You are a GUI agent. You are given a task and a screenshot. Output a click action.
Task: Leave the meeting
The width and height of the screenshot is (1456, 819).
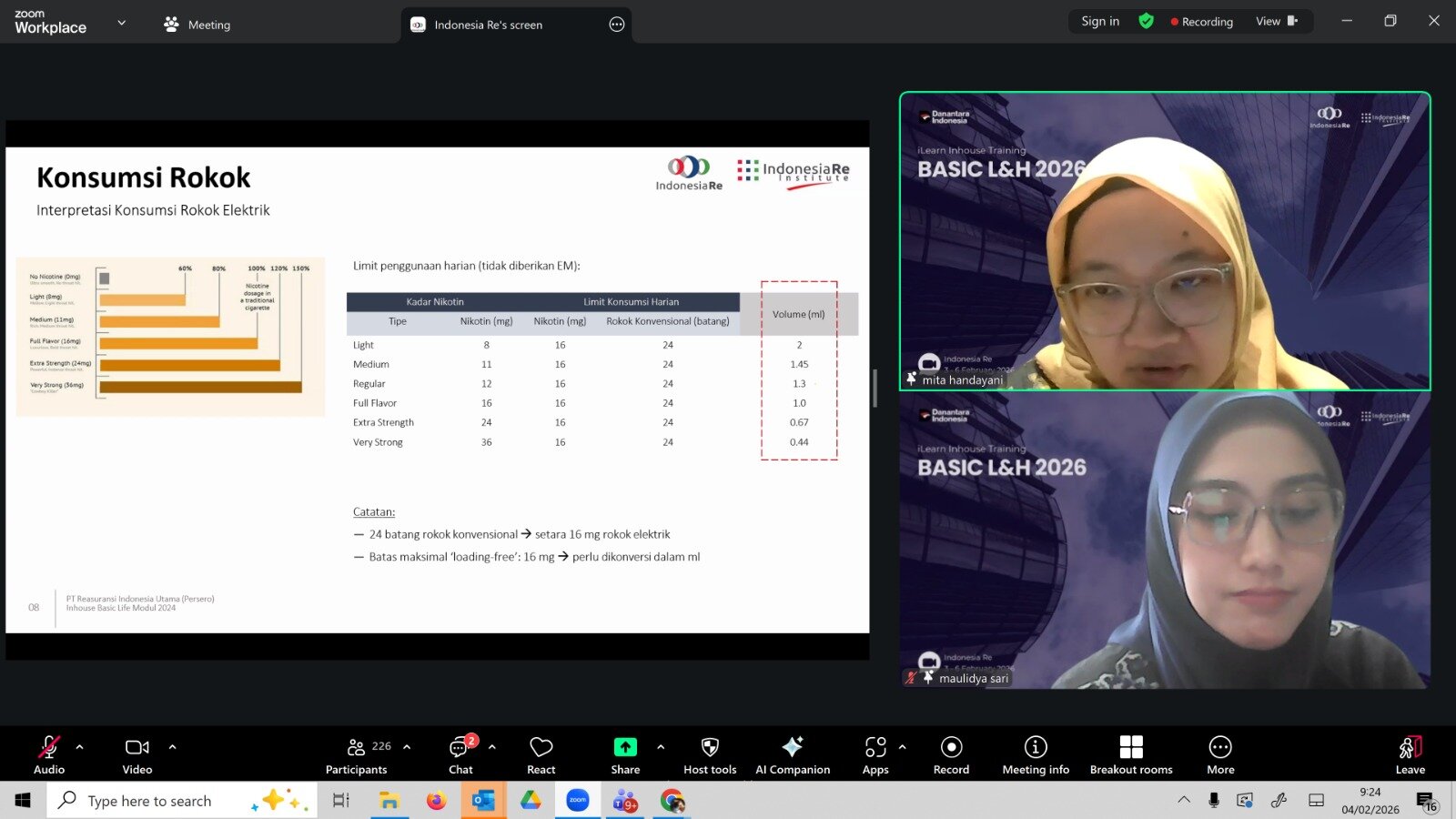(x=1410, y=754)
